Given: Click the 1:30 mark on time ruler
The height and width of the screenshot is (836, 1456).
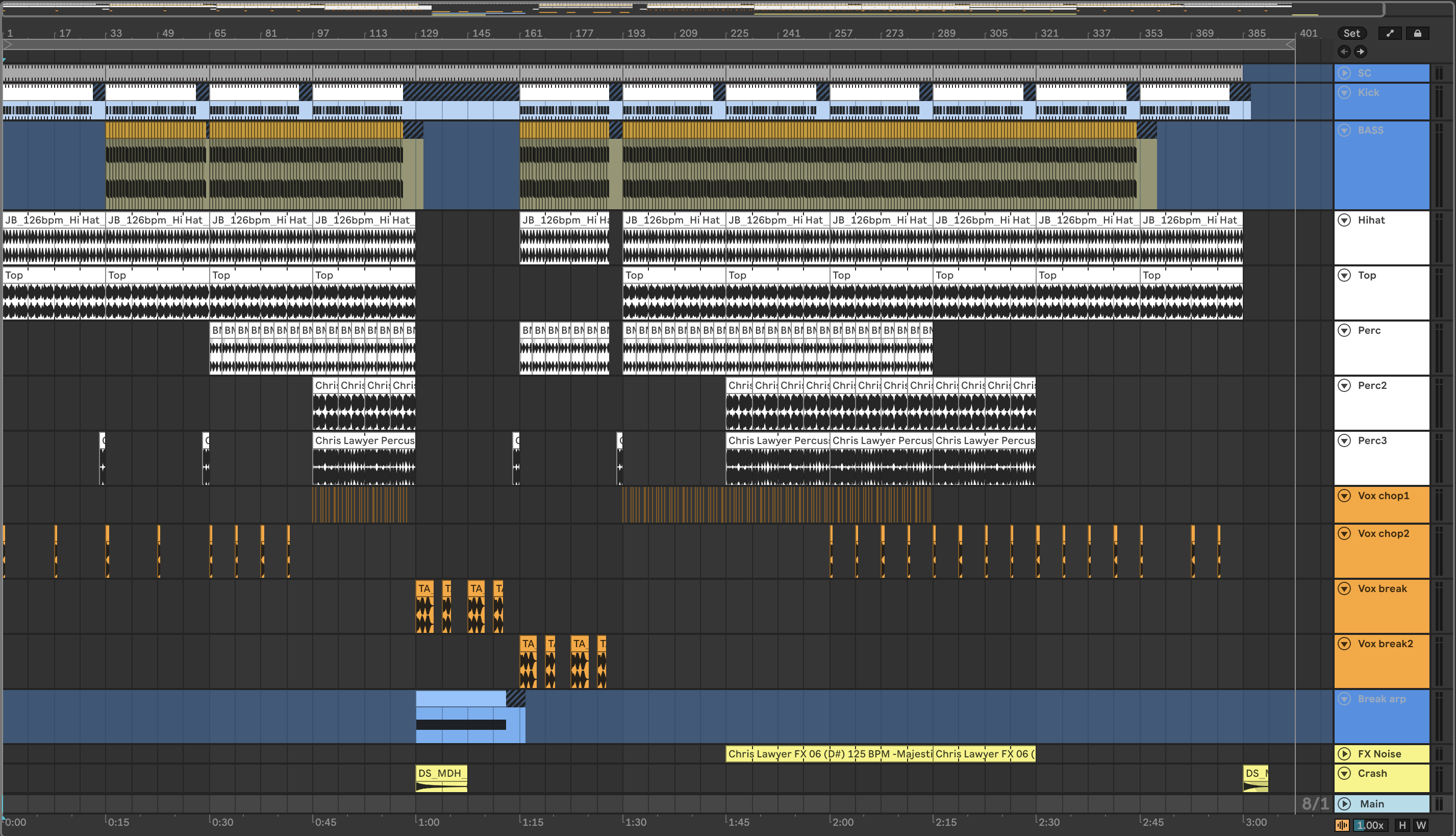Looking at the screenshot, I should click(x=635, y=822).
